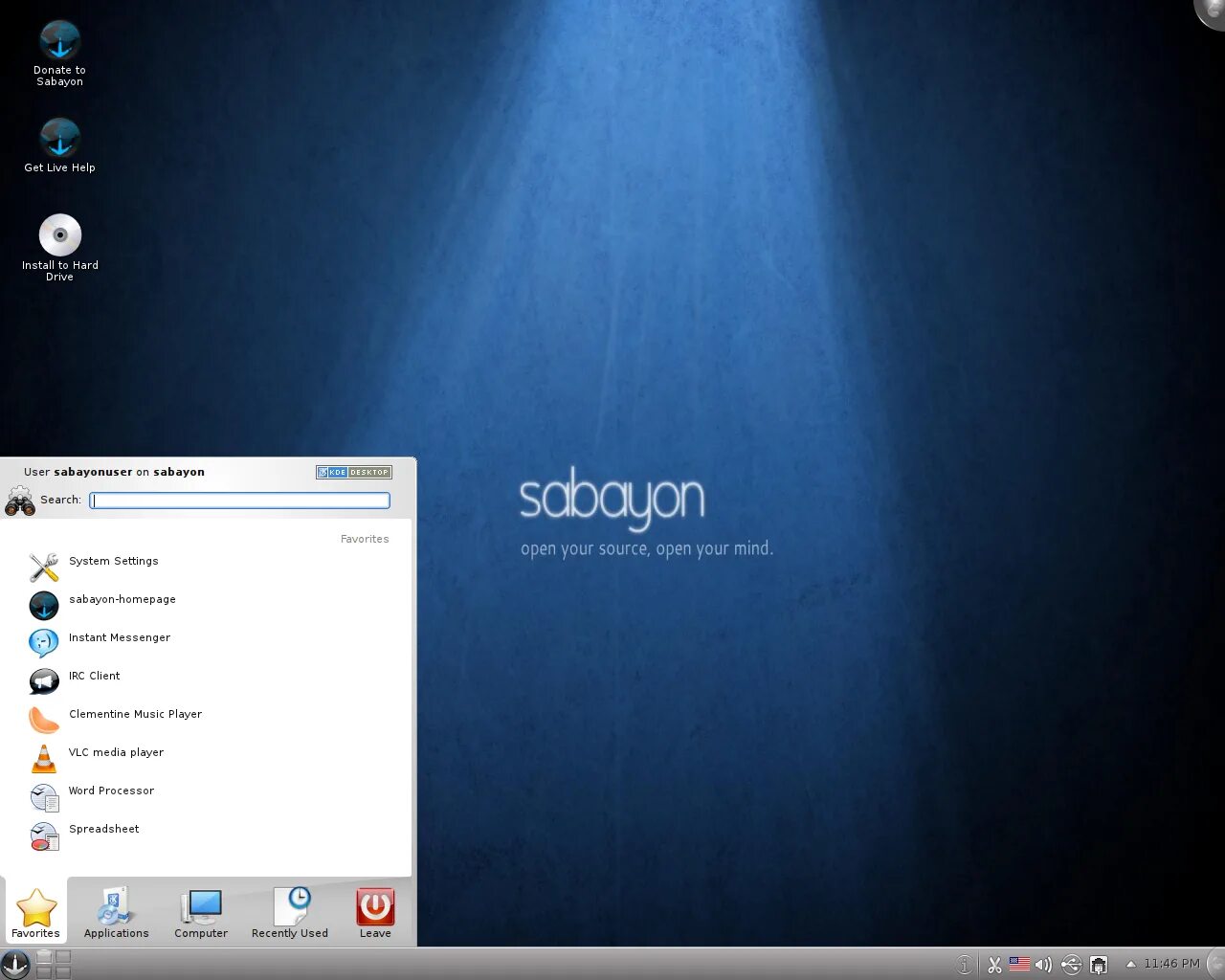
Task: Open the panel toolbox at the panel's right end
Action: tap(1216, 964)
